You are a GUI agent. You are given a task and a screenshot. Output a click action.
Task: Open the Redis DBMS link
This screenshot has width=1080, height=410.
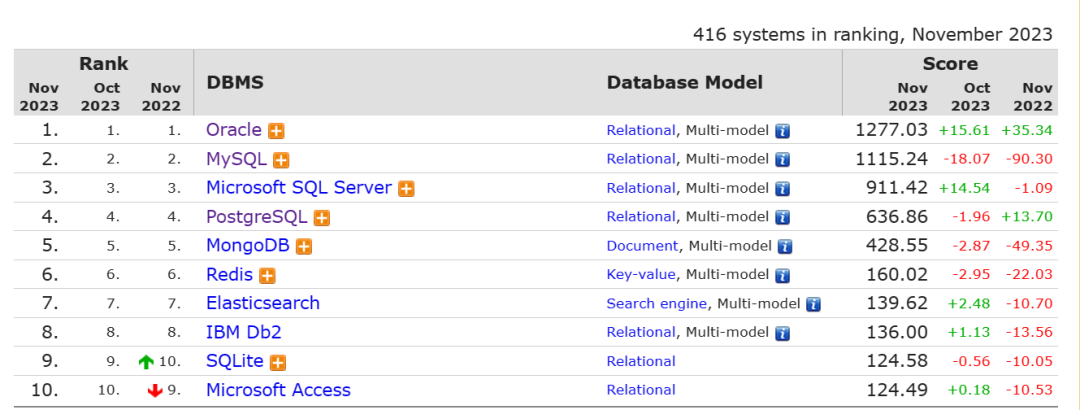(x=229, y=275)
